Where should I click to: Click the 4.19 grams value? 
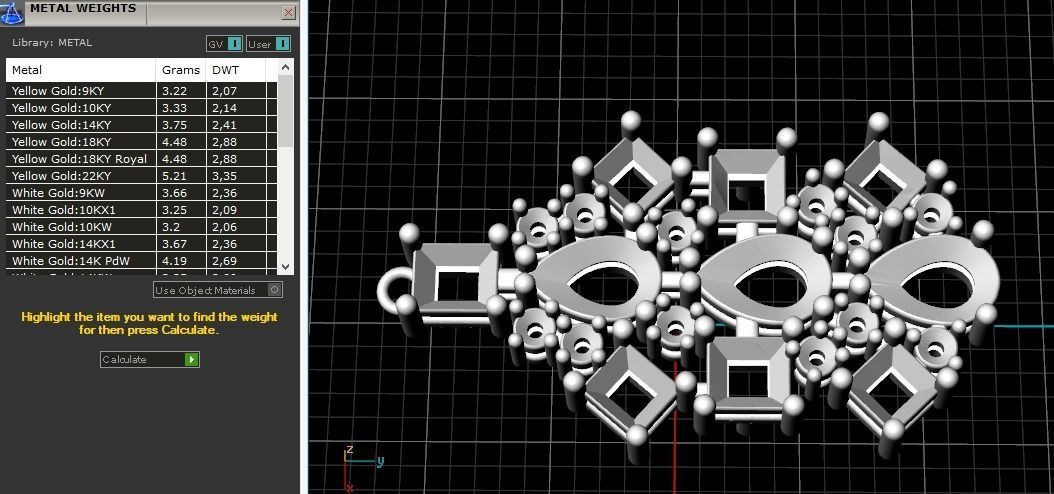174,261
